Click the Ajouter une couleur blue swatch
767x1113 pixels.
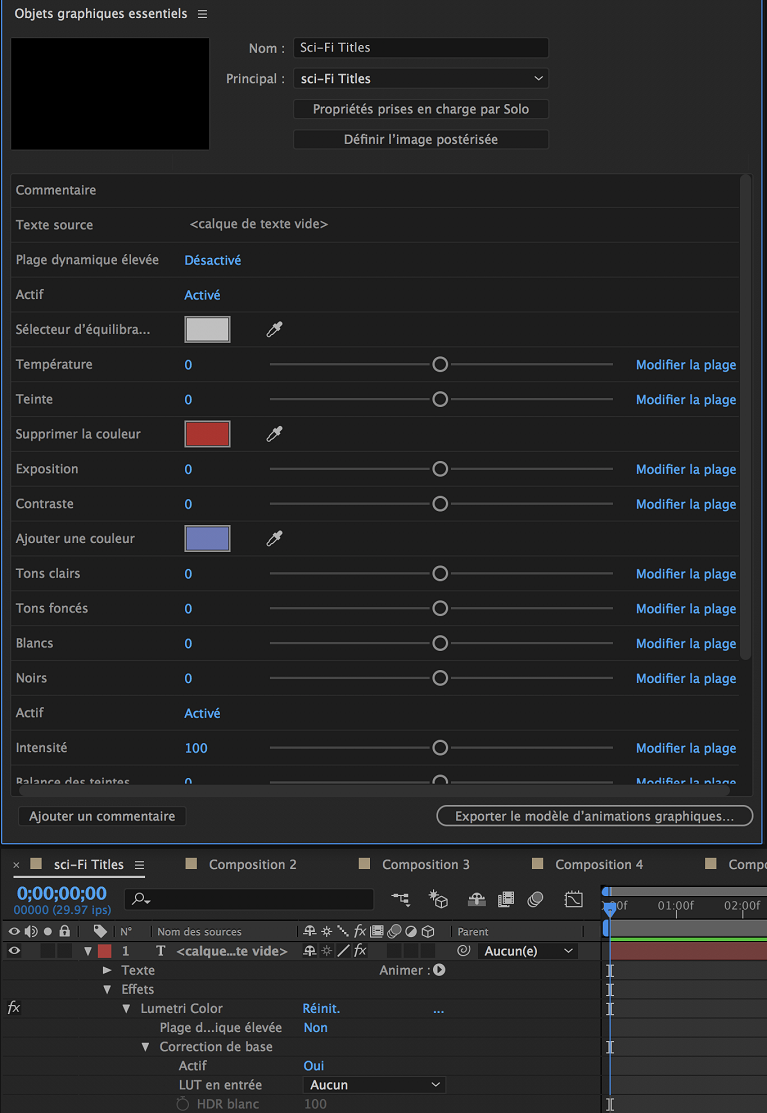(207, 539)
